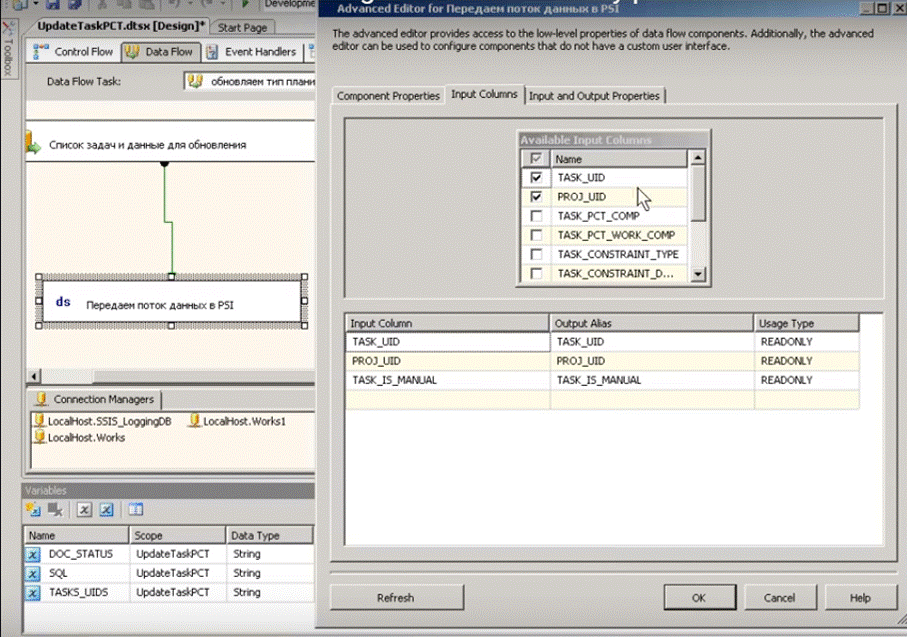Viewport: 907px width, 637px height.
Task: Switch to the Event Handlers tab
Action: [x=252, y=52]
